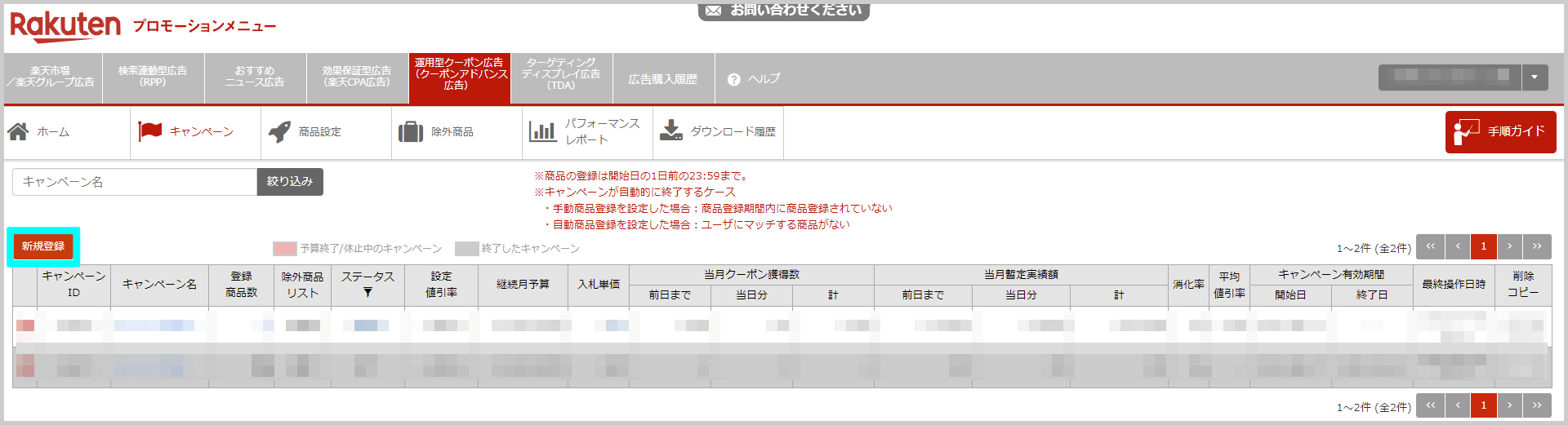Screen dimensions: 1568x425
Task: Switch to 効果保証型広告 (楽天CPA広告) tab
Action: point(357,77)
